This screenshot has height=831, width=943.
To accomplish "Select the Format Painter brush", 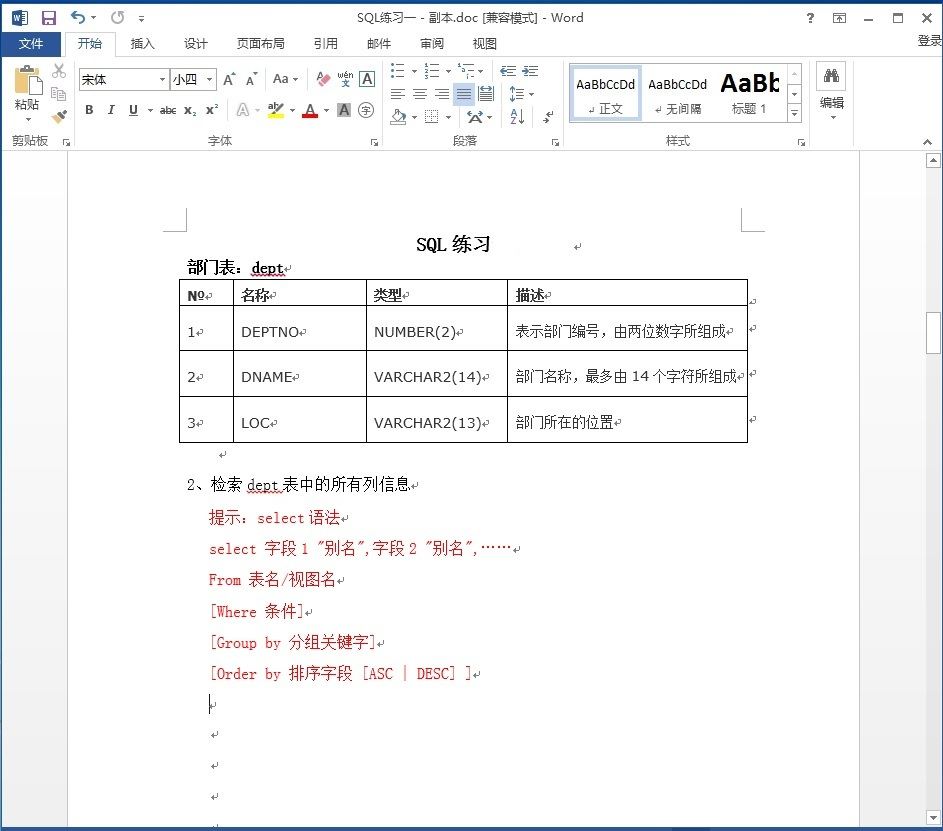I will click(x=58, y=116).
